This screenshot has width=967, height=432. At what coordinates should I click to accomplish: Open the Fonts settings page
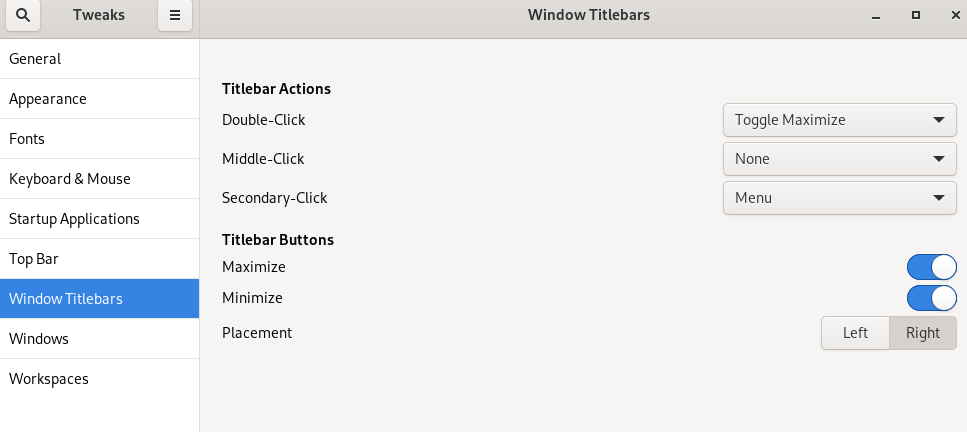[99, 139]
